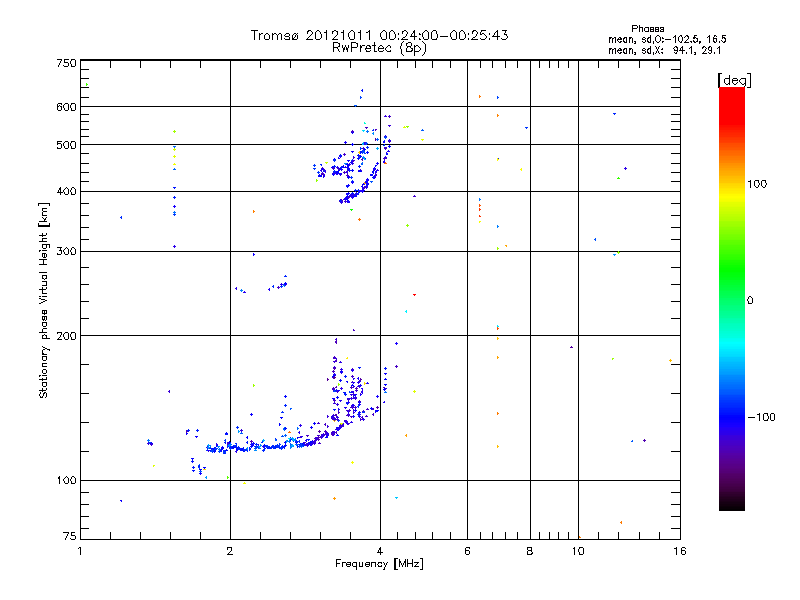Image resolution: width=800 pixels, height=600 pixels.
Task: Click the '[deg]' unit label above the colorbar
Action: pos(734,81)
